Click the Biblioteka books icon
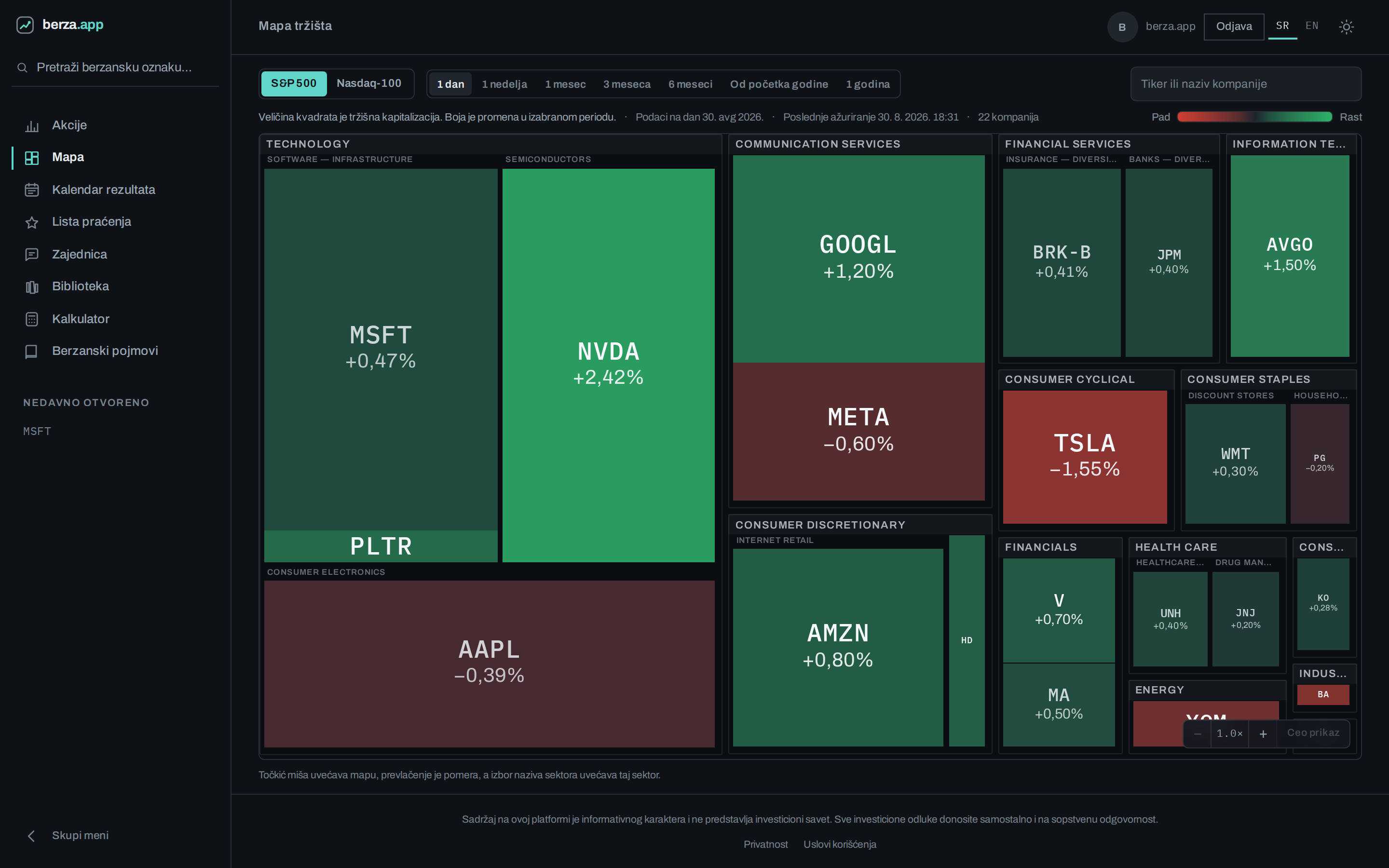 coord(32,286)
